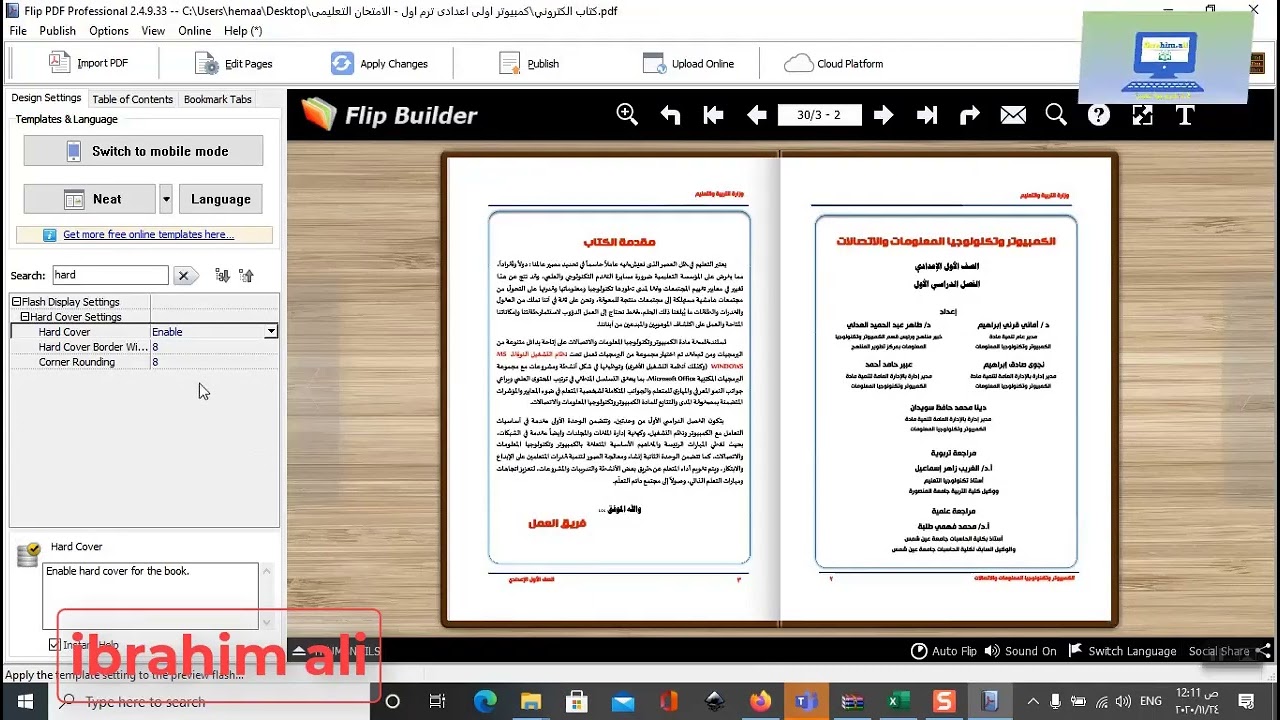1280x720 pixels.
Task: Switch to the Bookmark Tabs tab
Action: coord(218,99)
